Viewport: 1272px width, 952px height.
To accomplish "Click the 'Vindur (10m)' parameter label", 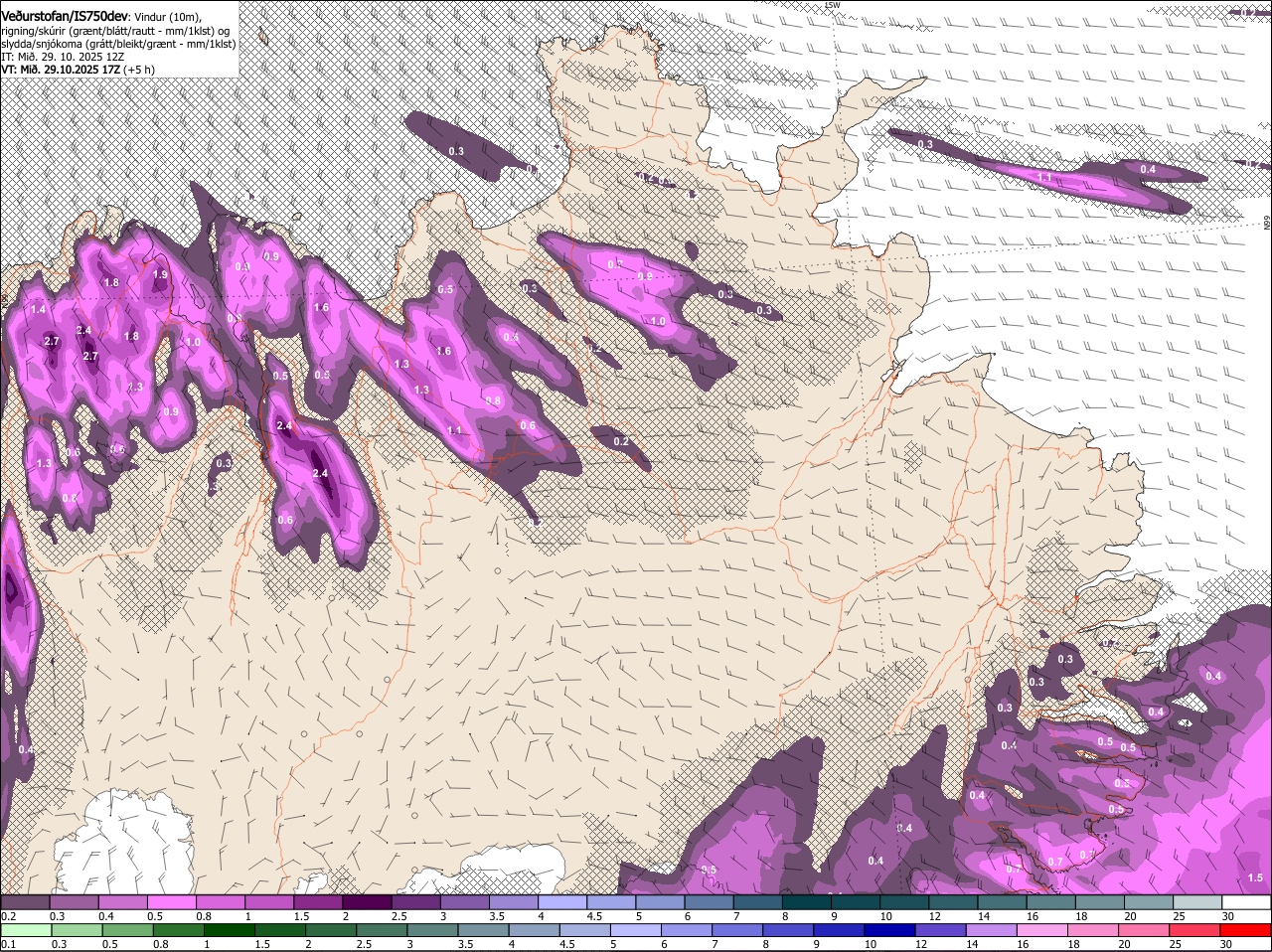I will tap(166, 17).
